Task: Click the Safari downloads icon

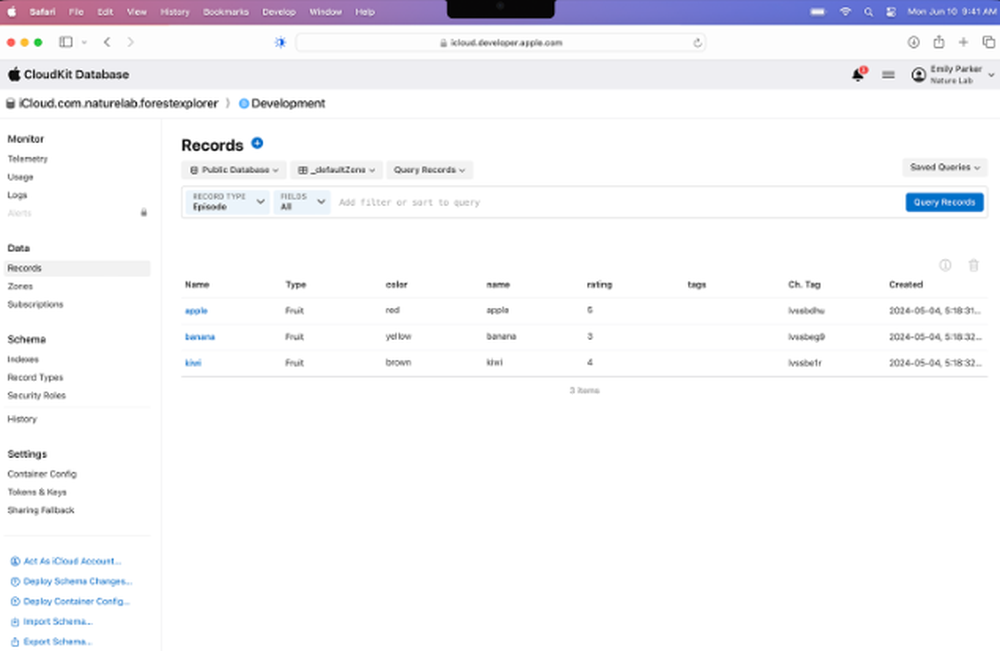Action: click(x=913, y=42)
